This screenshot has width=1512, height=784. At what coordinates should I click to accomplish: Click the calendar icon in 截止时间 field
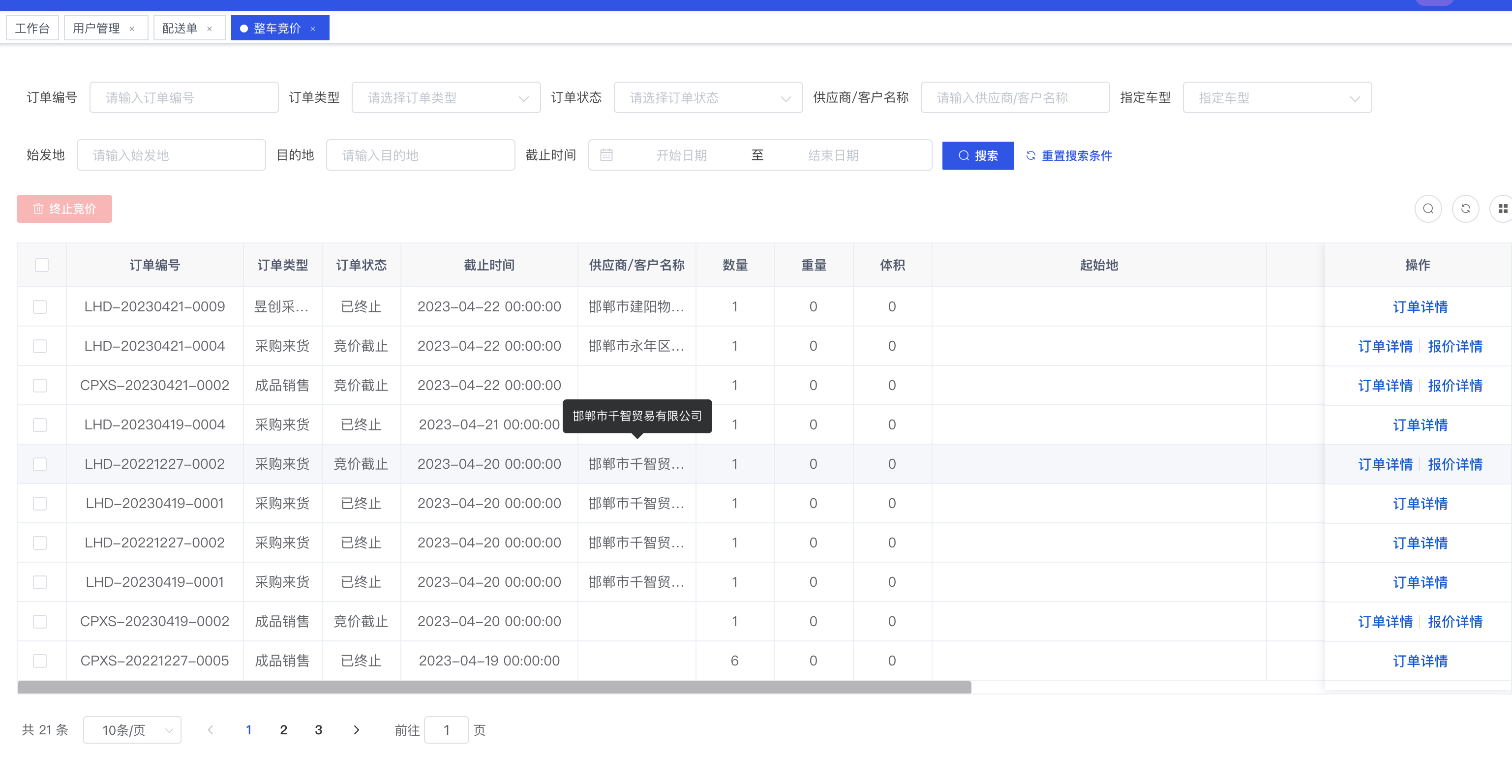coord(606,155)
